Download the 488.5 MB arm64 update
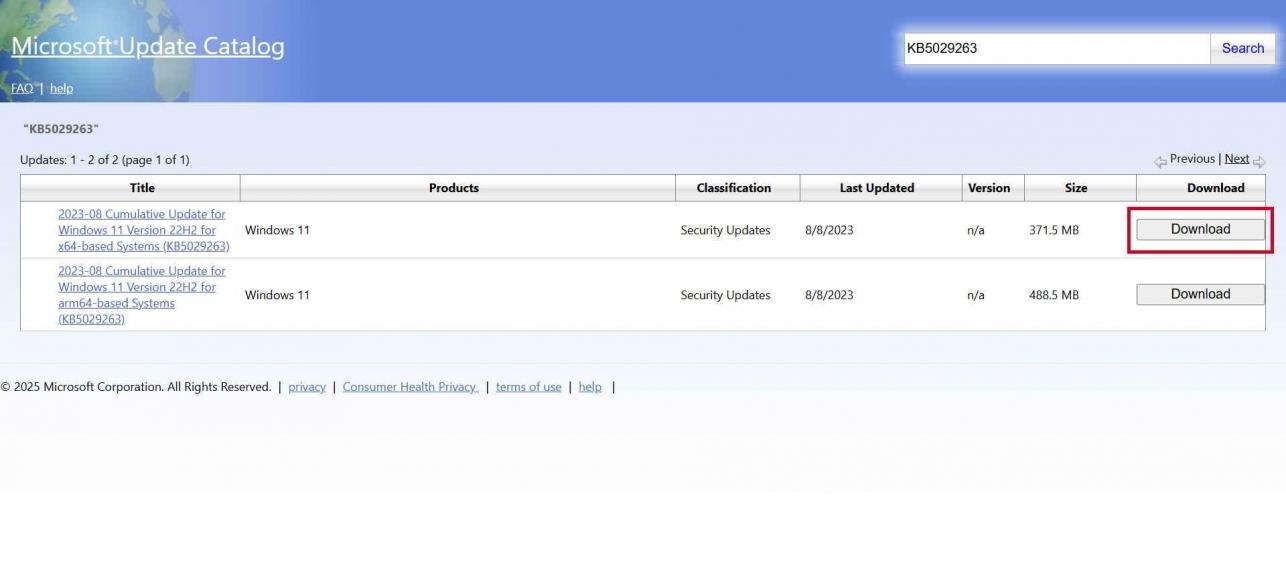Viewport: 1286px width, 575px height. (1200, 294)
